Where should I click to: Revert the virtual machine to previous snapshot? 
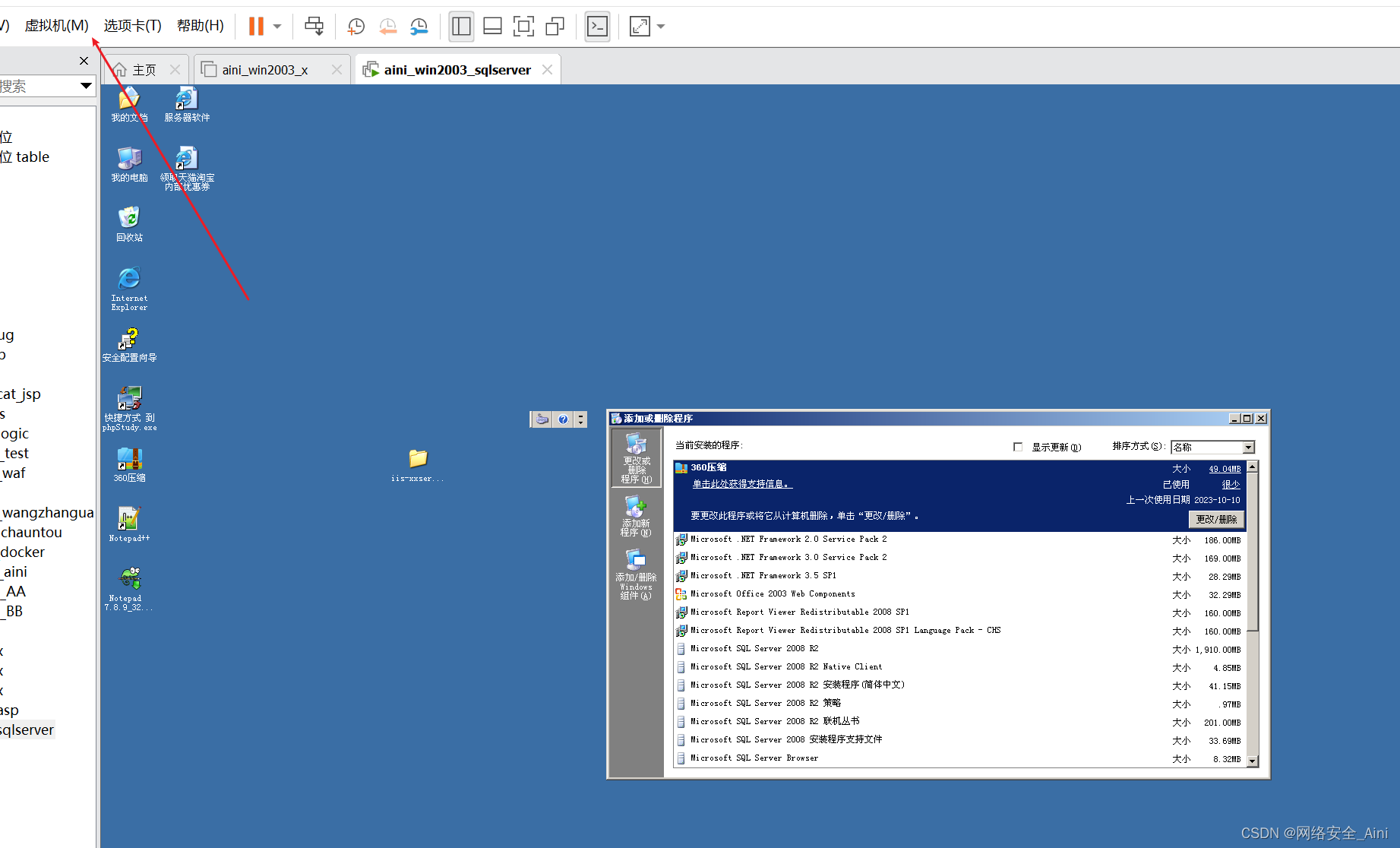click(x=387, y=27)
